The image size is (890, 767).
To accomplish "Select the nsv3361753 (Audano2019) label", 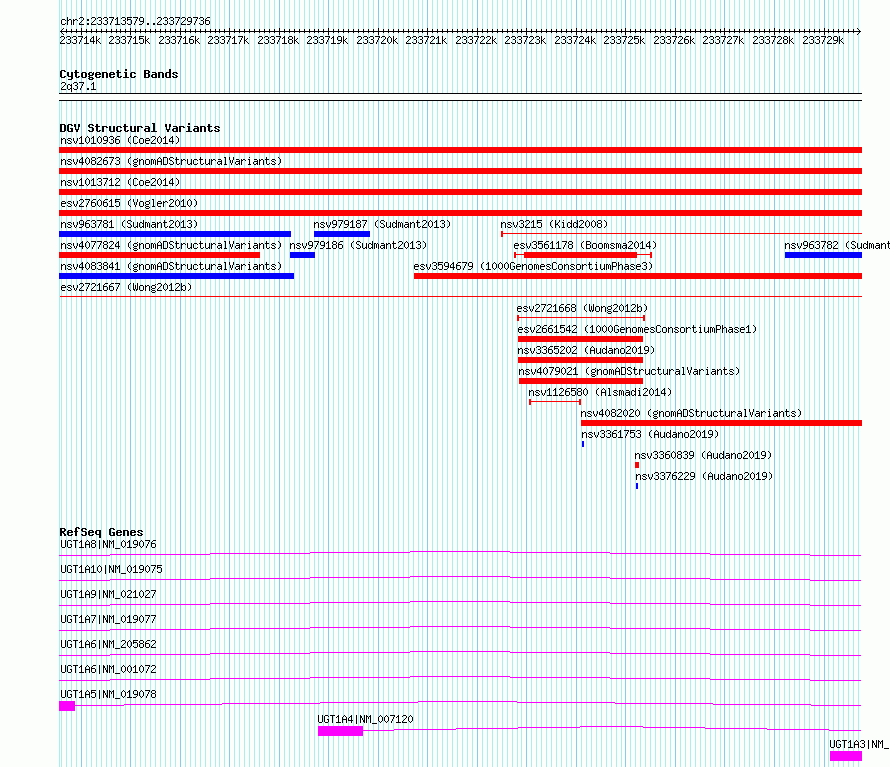I will [x=650, y=434].
